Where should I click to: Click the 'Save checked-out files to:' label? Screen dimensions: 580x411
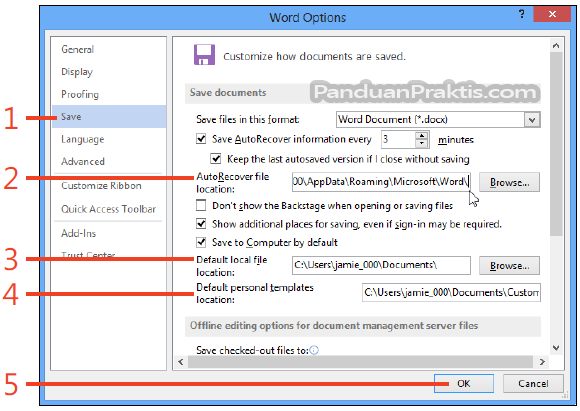(252, 350)
